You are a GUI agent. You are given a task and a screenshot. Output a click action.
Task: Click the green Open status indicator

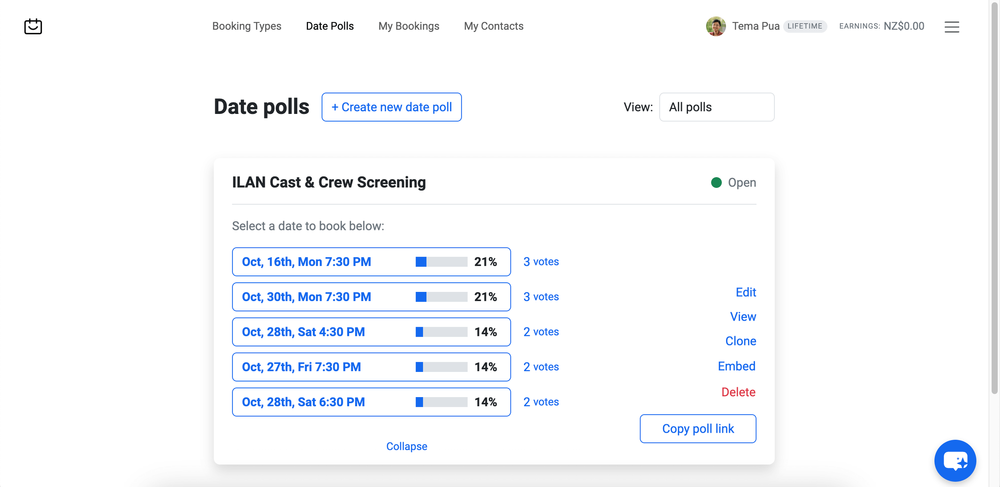(x=716, y=183)
